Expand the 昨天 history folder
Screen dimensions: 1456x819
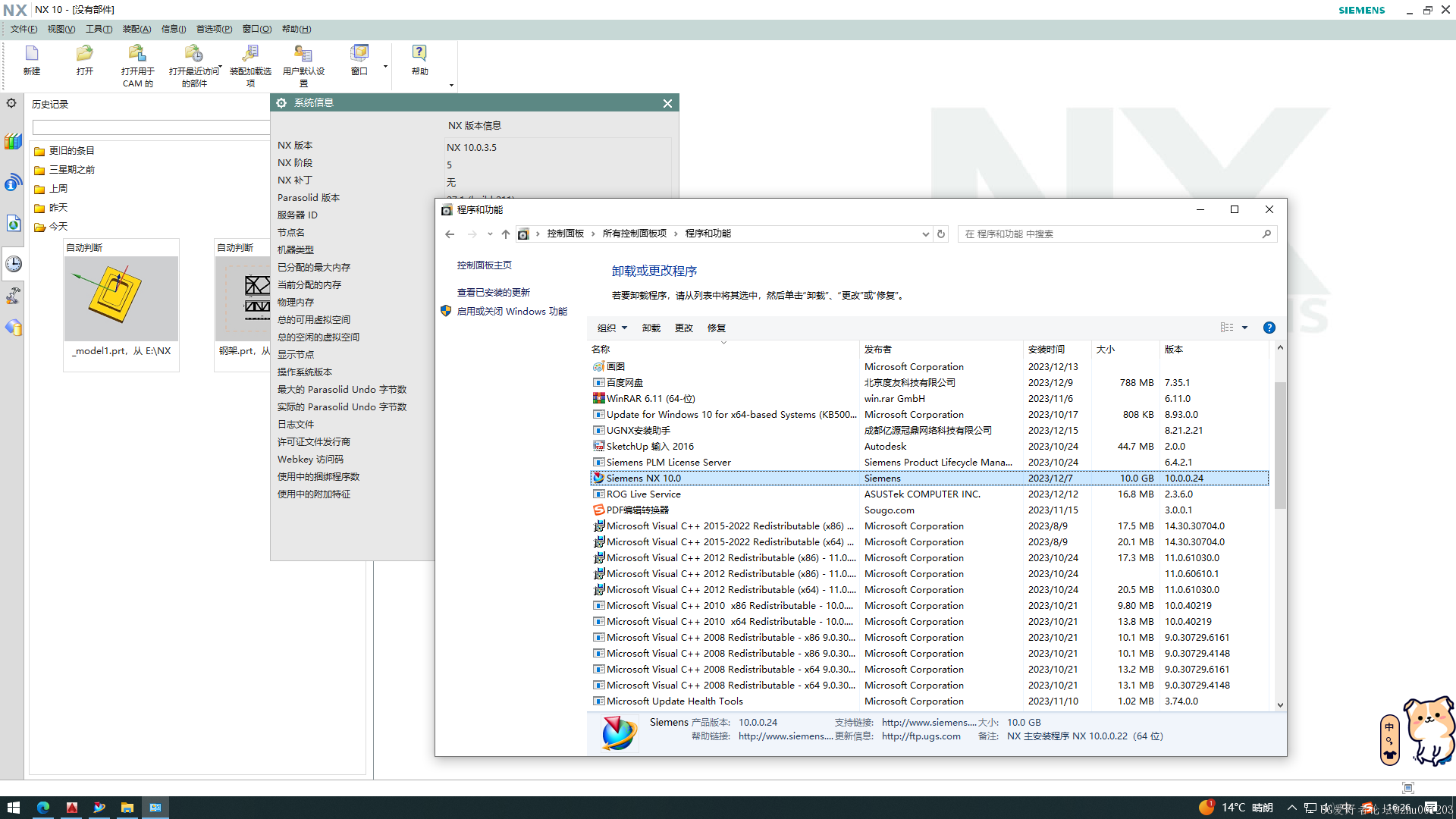[51, 208]
